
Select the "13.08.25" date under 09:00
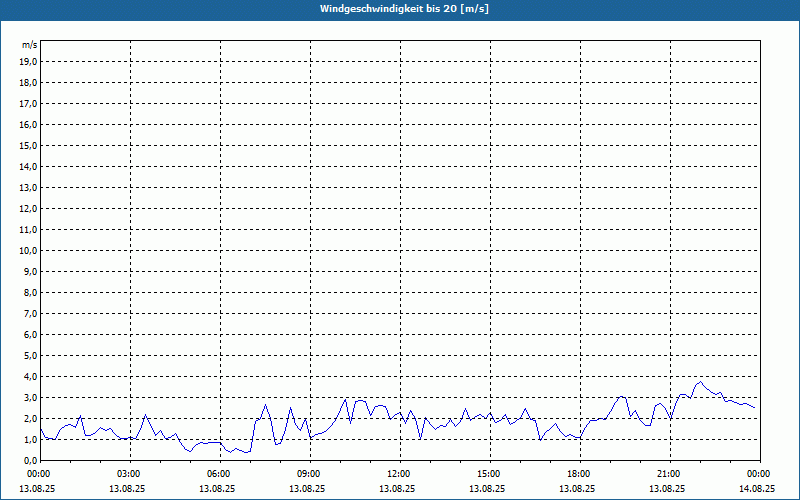pos(307,488)
